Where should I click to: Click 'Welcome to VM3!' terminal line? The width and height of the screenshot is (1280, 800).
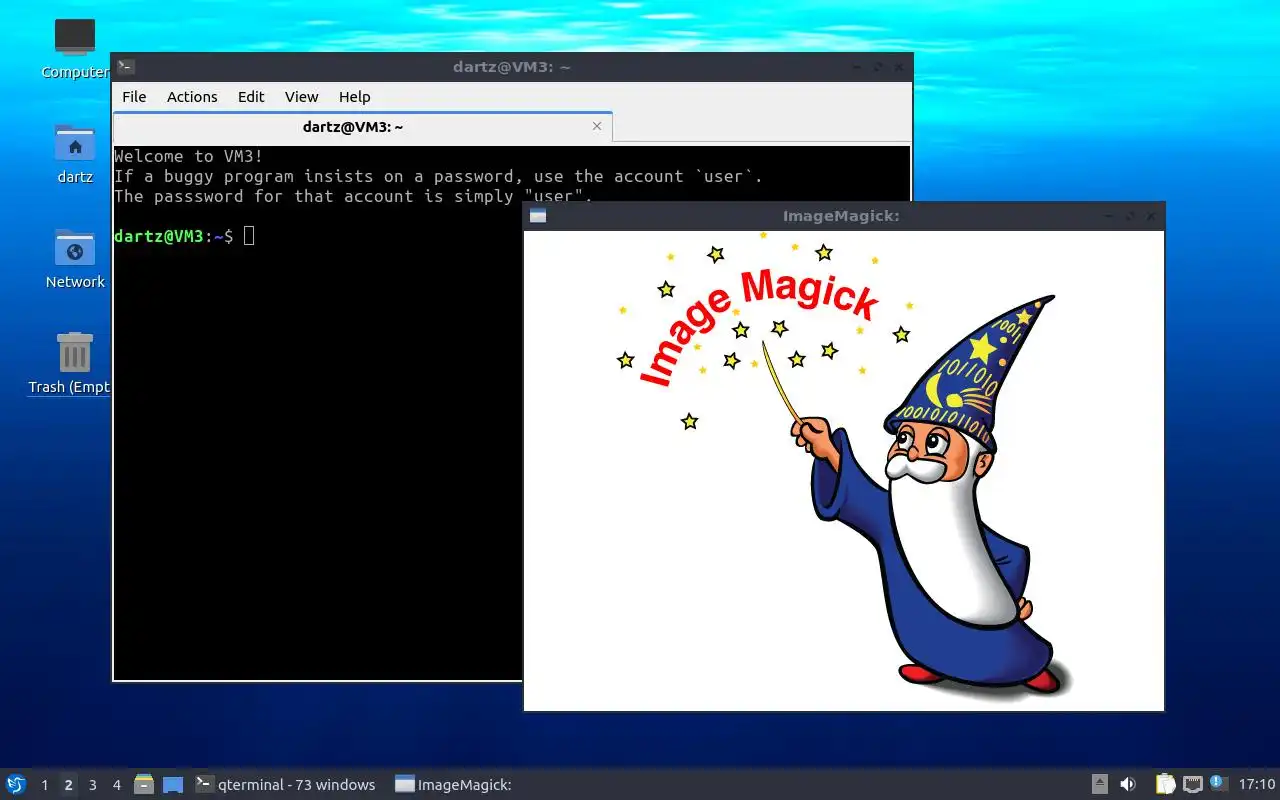(x=189, y=156)
